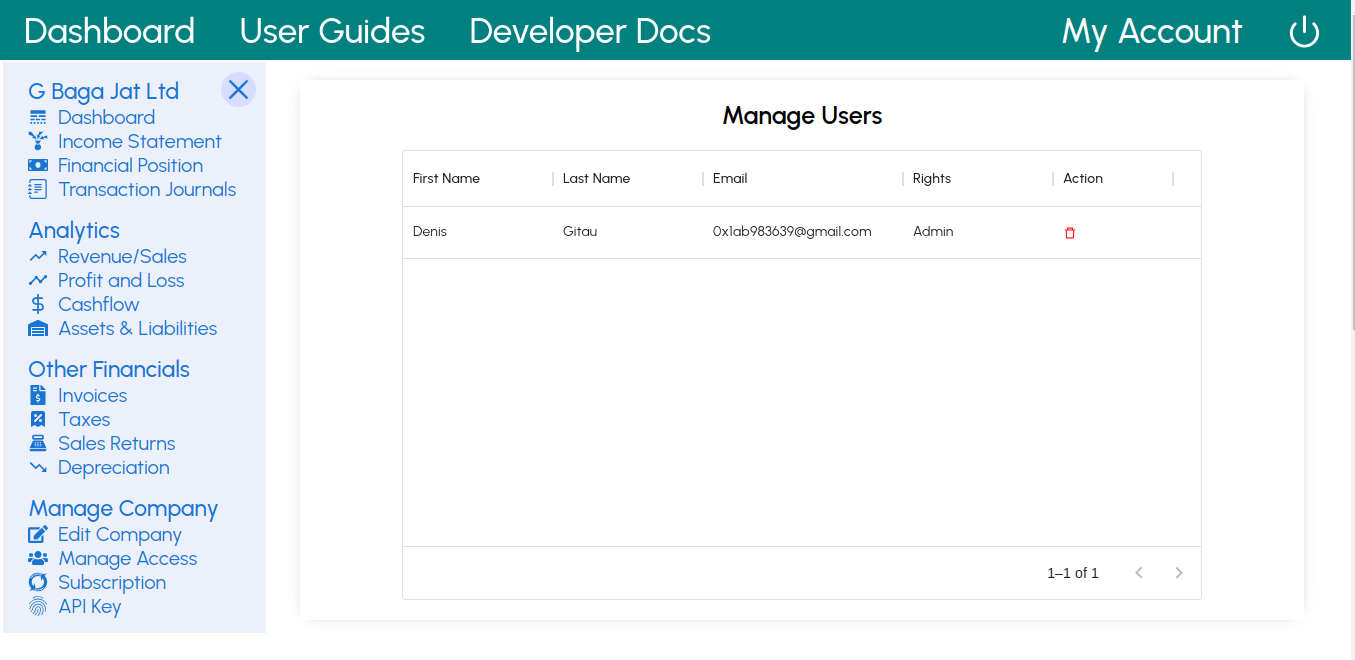
Task: Close the sidebar with X button
Action: point(238,90)
